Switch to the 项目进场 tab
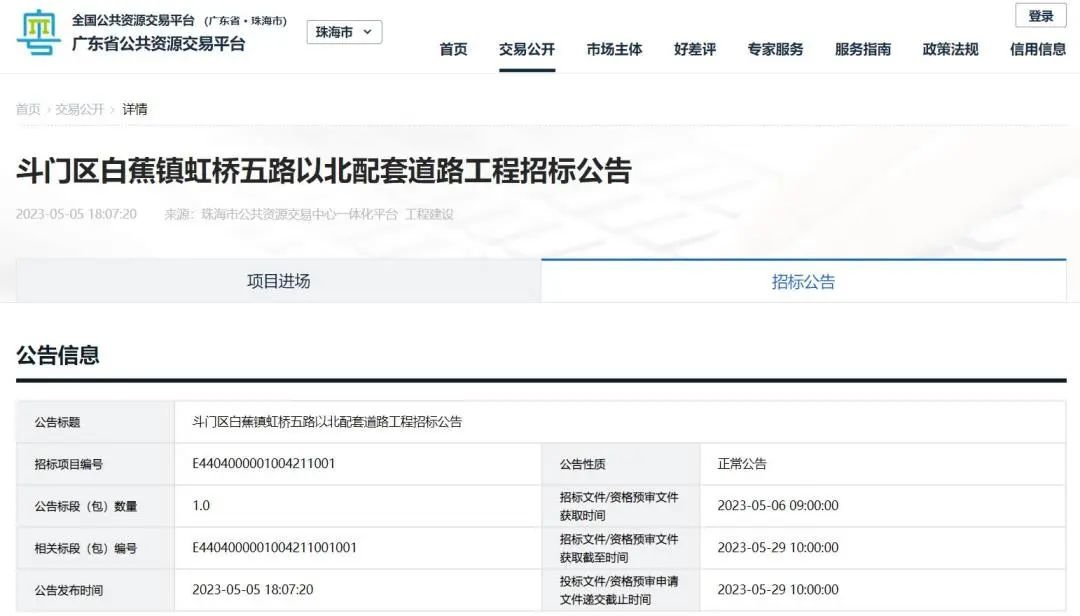1080x616 pixels. [278, 281]
